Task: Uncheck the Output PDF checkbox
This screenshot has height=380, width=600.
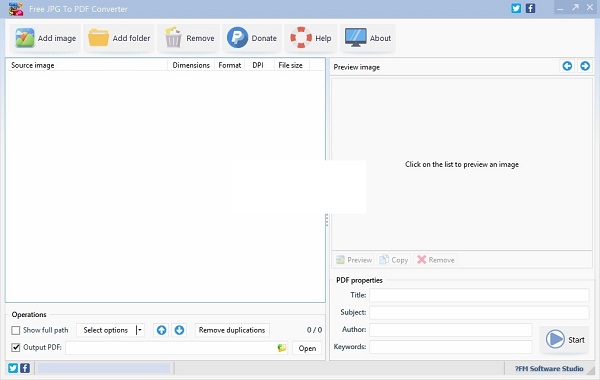Action: pos(16,347)
